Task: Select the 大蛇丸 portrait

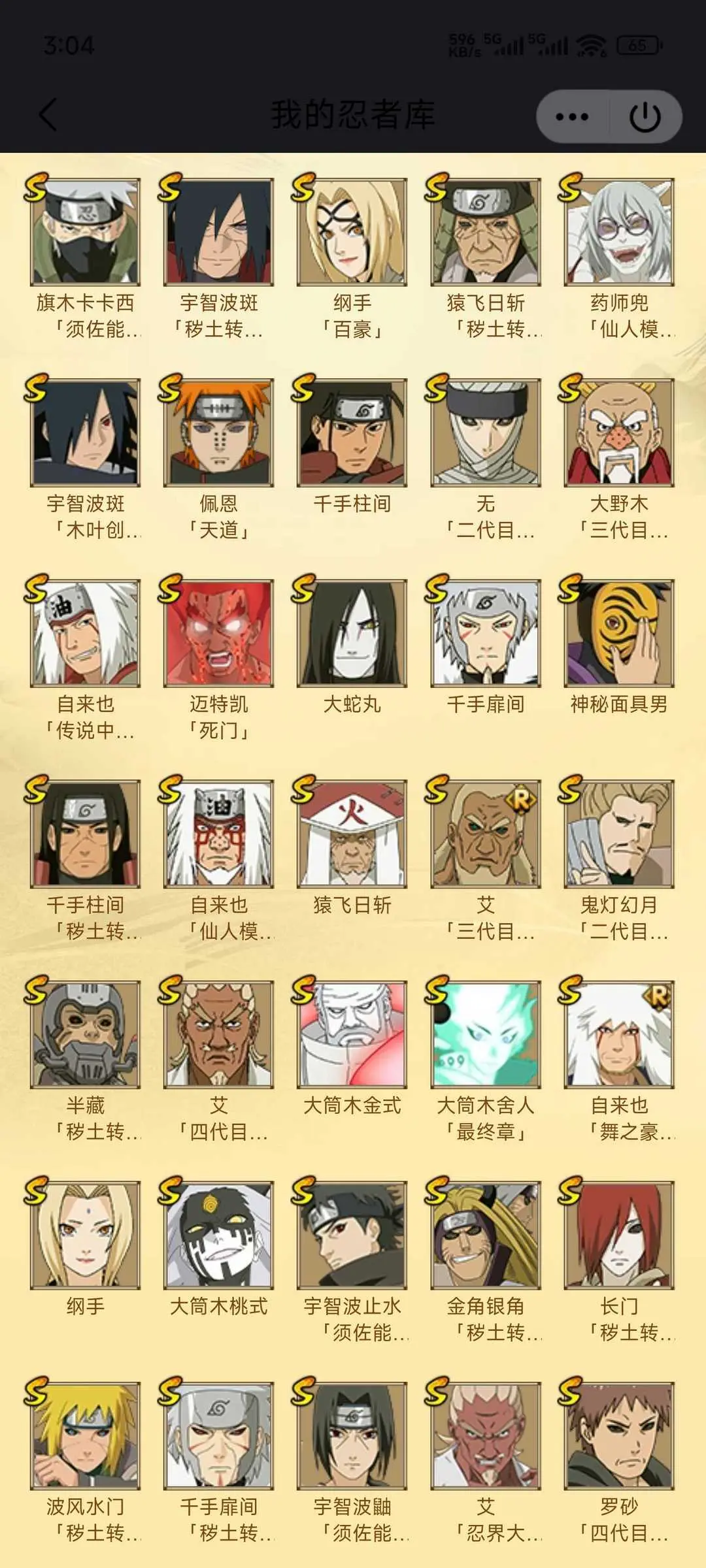Action: click(352, 633)
